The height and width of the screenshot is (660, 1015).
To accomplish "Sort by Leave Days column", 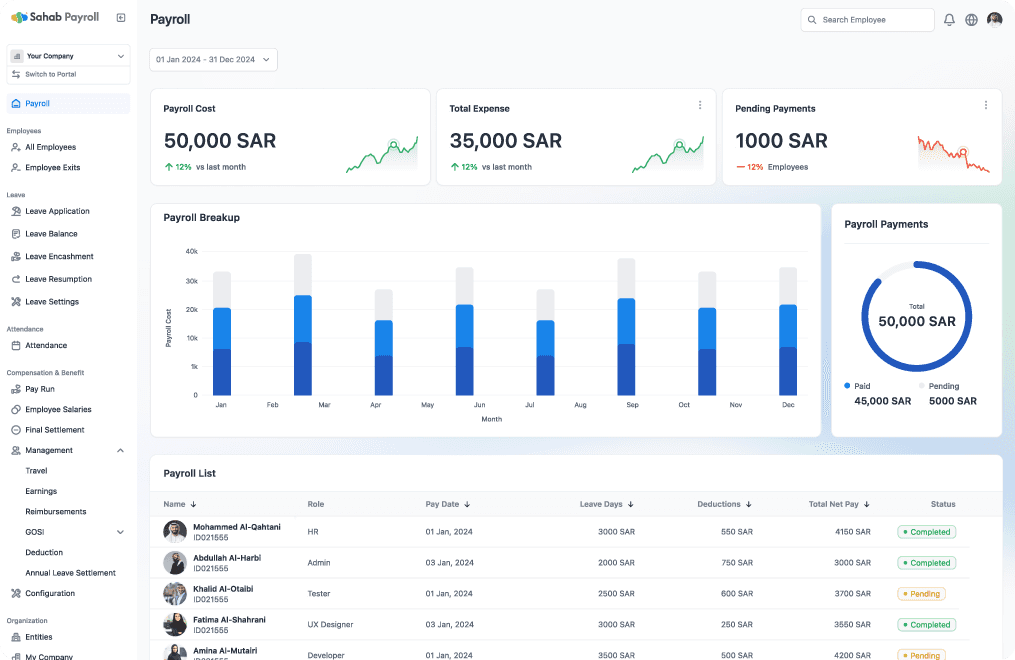I will coord(607,504).
